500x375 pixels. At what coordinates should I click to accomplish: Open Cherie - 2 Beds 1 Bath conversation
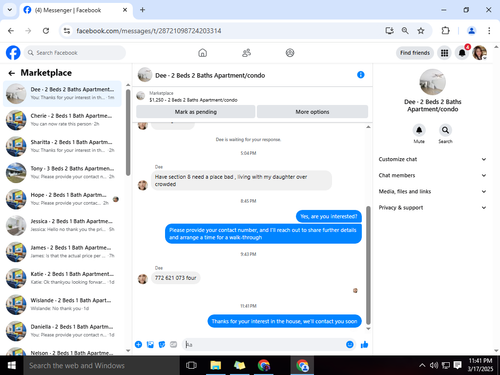(62, 120)
